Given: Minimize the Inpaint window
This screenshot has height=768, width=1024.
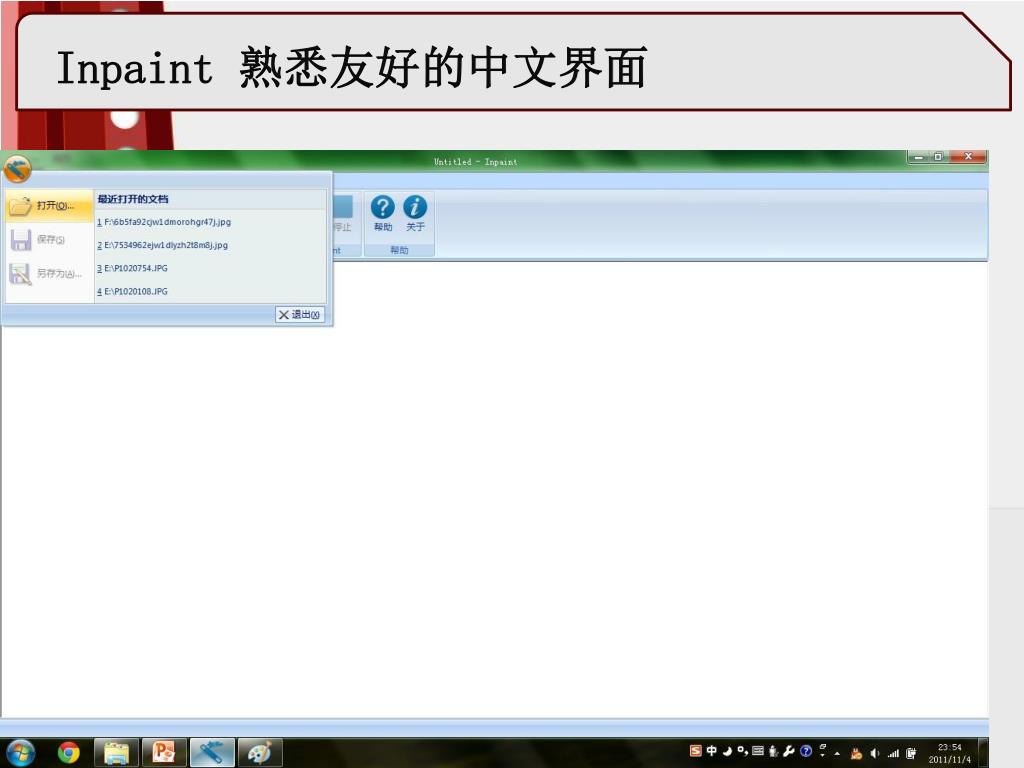Looking at the screenshot, I should point(918,157).
